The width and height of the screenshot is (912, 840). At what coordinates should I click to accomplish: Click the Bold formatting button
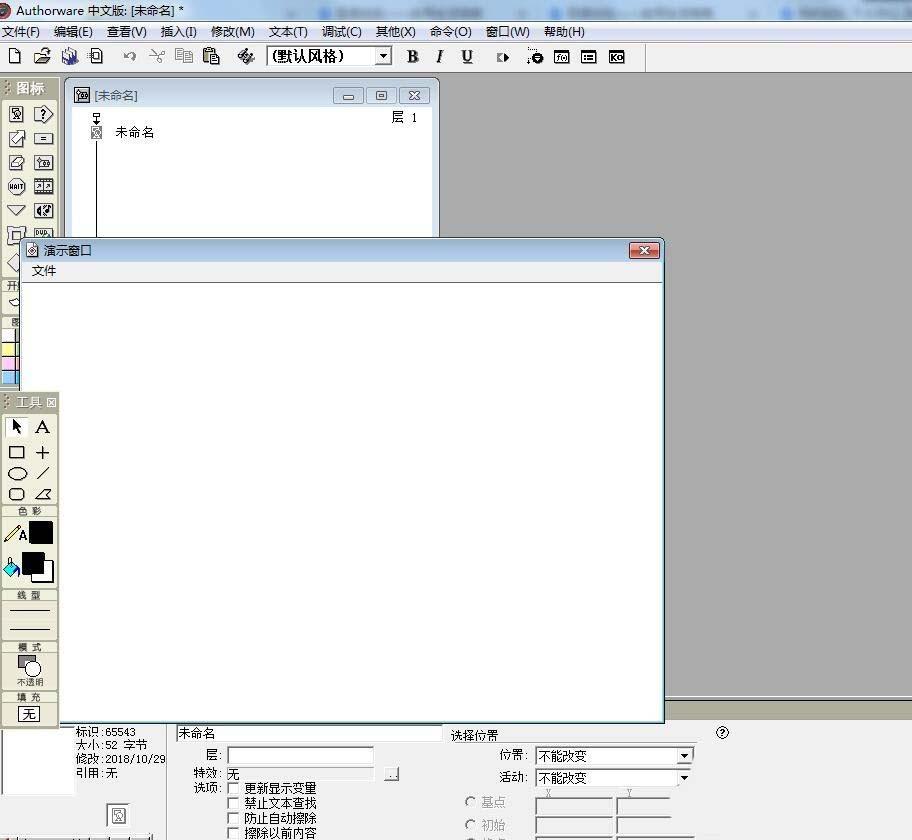pyautogui.click(x=412, y=57)
